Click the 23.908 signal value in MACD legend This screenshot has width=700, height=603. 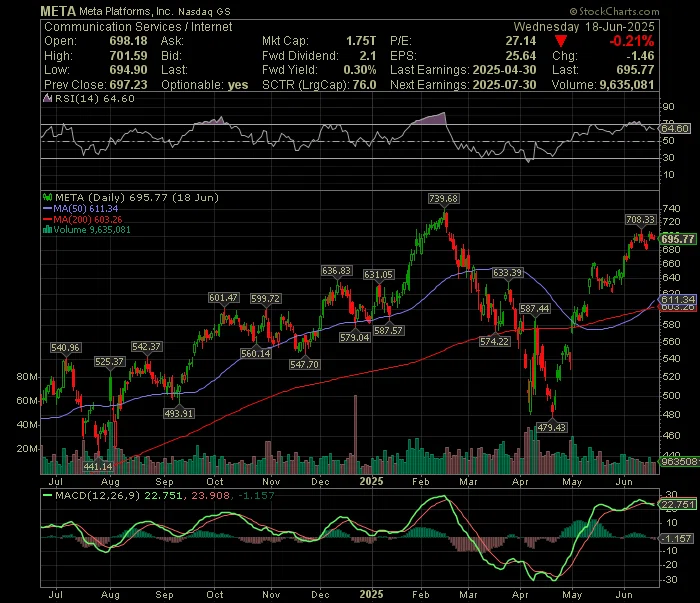pos(211,495)
